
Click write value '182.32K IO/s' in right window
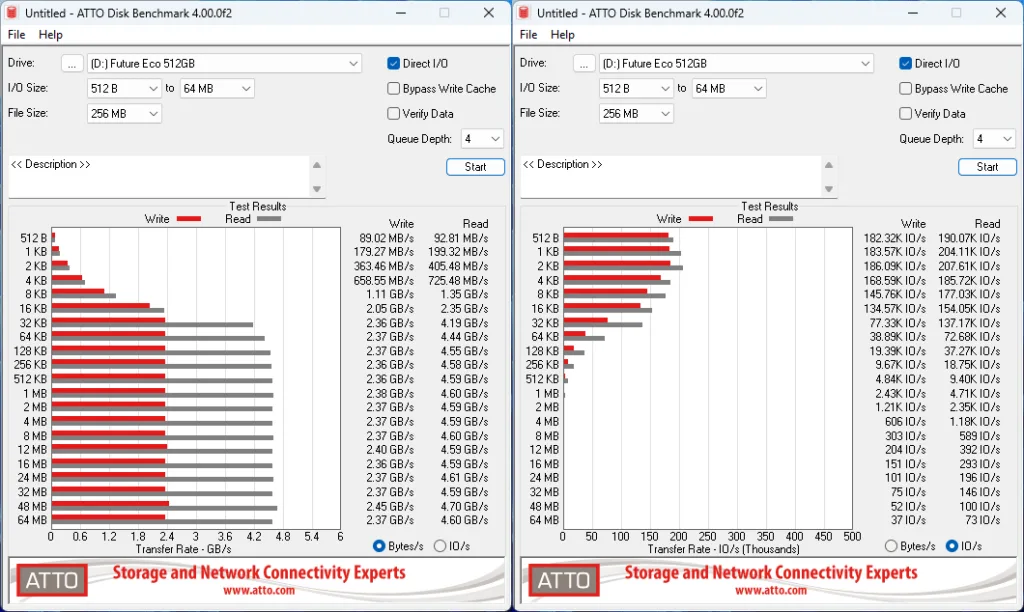coord(895,238)
